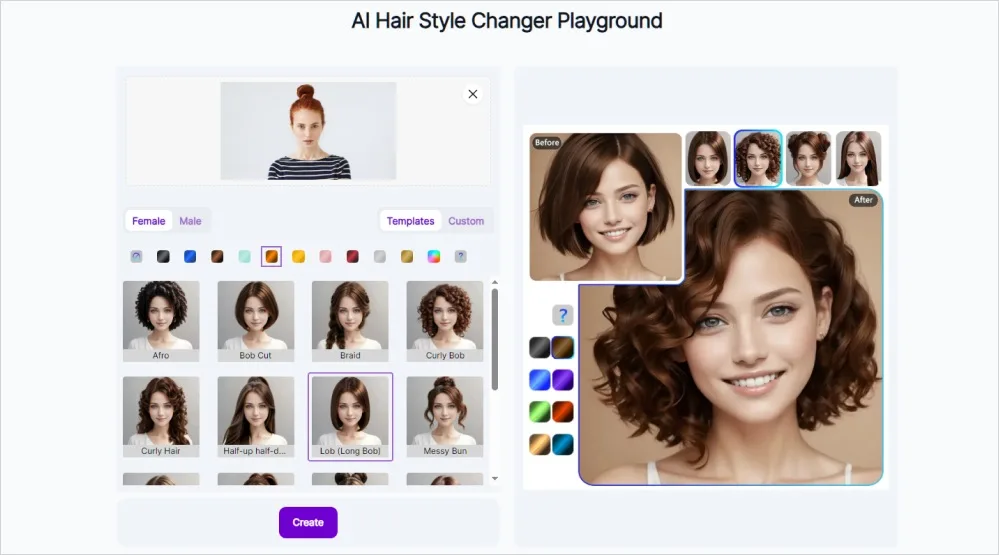Viewport: 999px width, 555px height.
Task: Select the blue hair color in the template row
Action: (190, 257)
